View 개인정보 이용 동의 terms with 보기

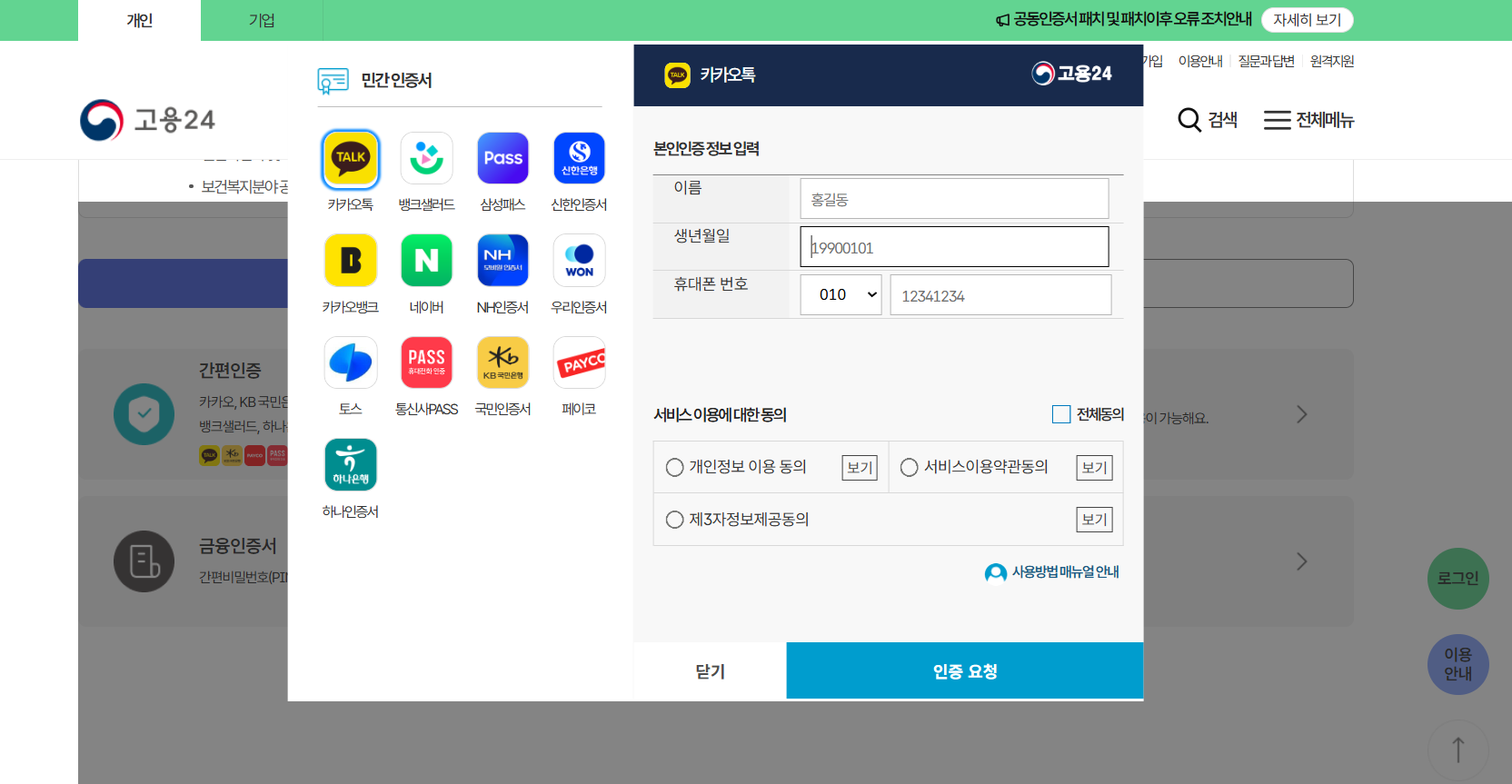pyautogui.click(x=860, y=468)
